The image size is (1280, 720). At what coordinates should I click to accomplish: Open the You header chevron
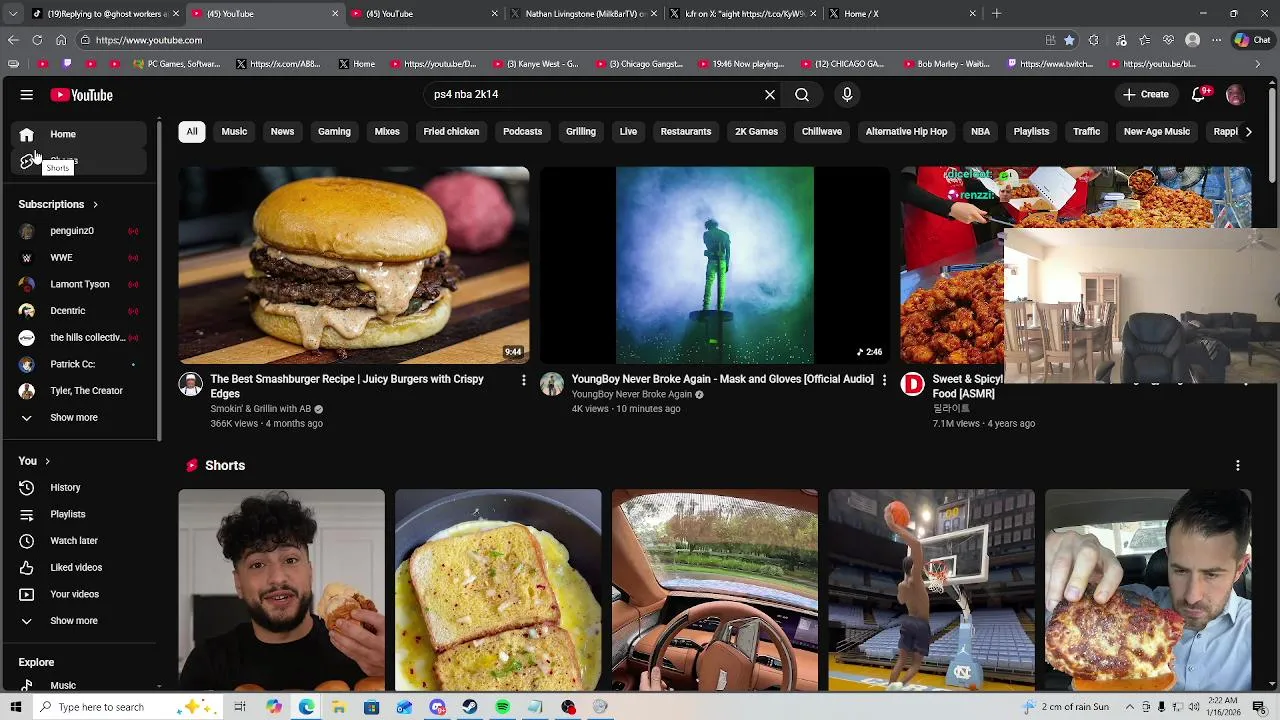(47, 461)
